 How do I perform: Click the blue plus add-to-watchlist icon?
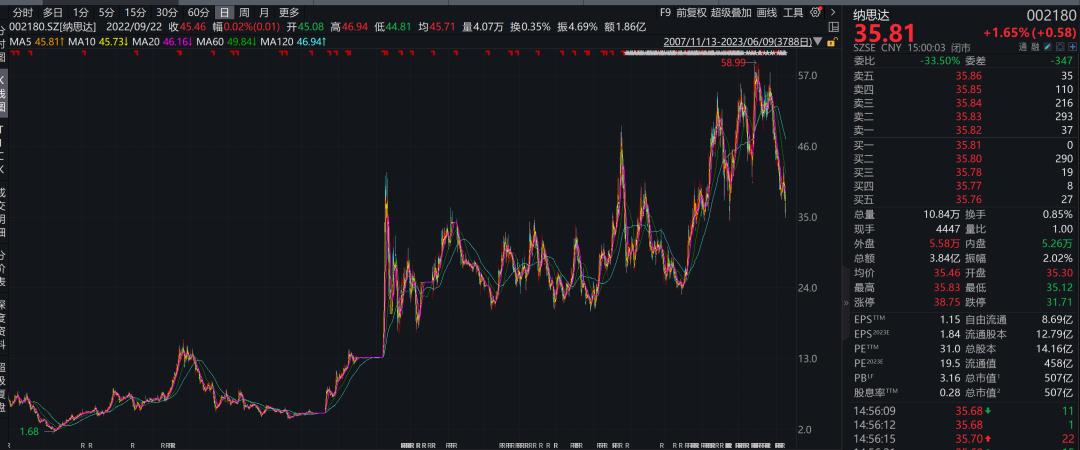coord(1072,47)
